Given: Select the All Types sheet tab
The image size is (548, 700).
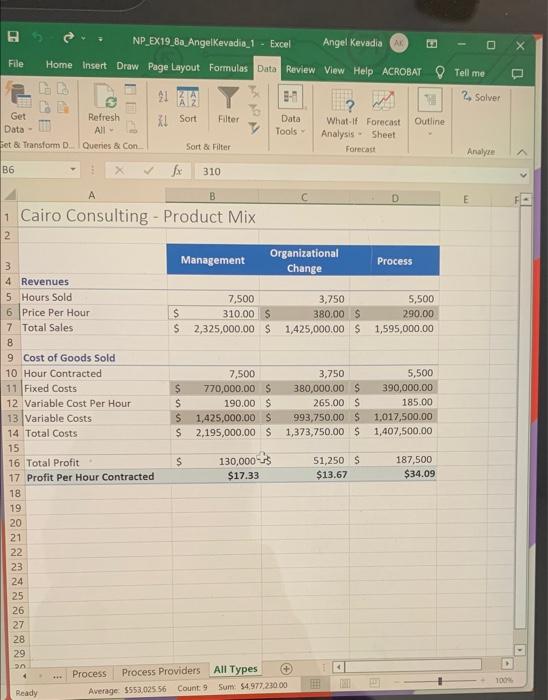Looking at the screenshot, I should tap(235, 669).
